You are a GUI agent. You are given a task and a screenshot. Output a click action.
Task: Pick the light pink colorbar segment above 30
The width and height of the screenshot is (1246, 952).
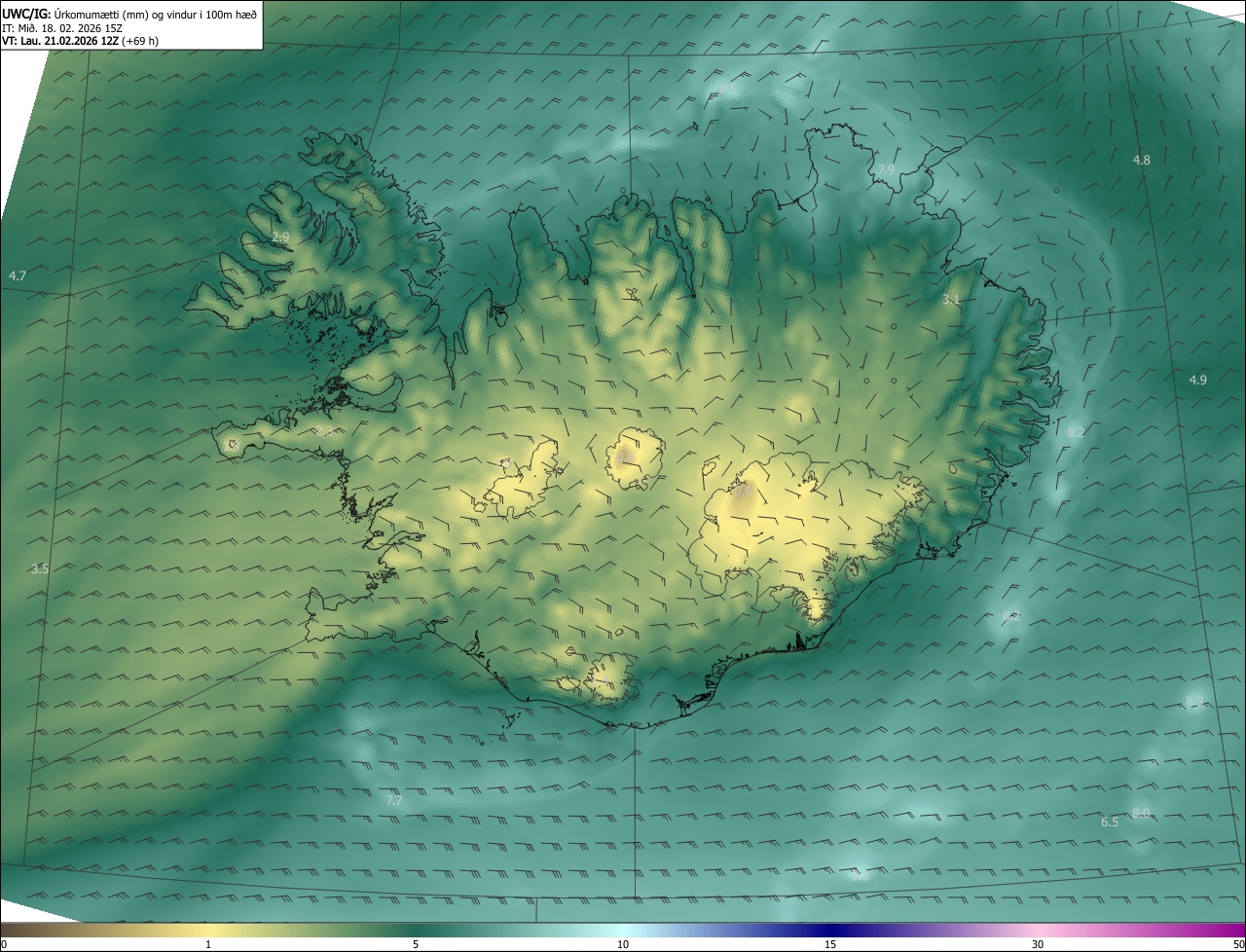pos(1038,930)
